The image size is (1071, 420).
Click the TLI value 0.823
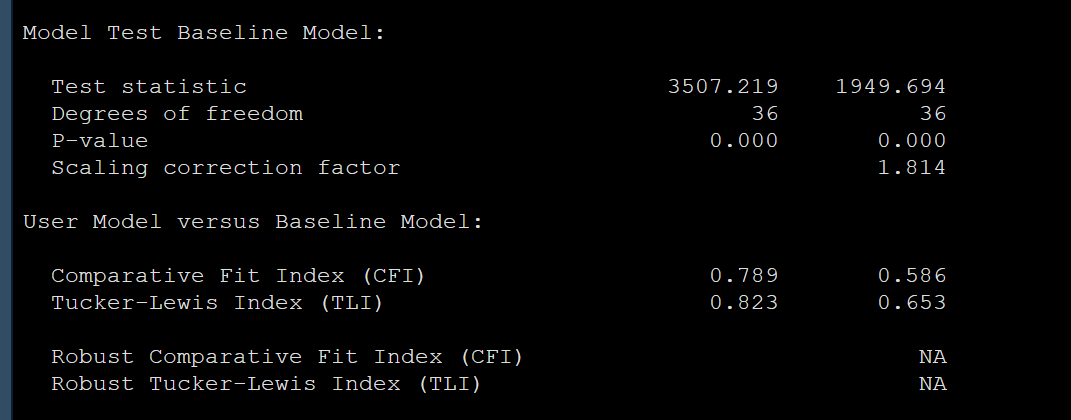pyautogui.click(x=744, y=303)
